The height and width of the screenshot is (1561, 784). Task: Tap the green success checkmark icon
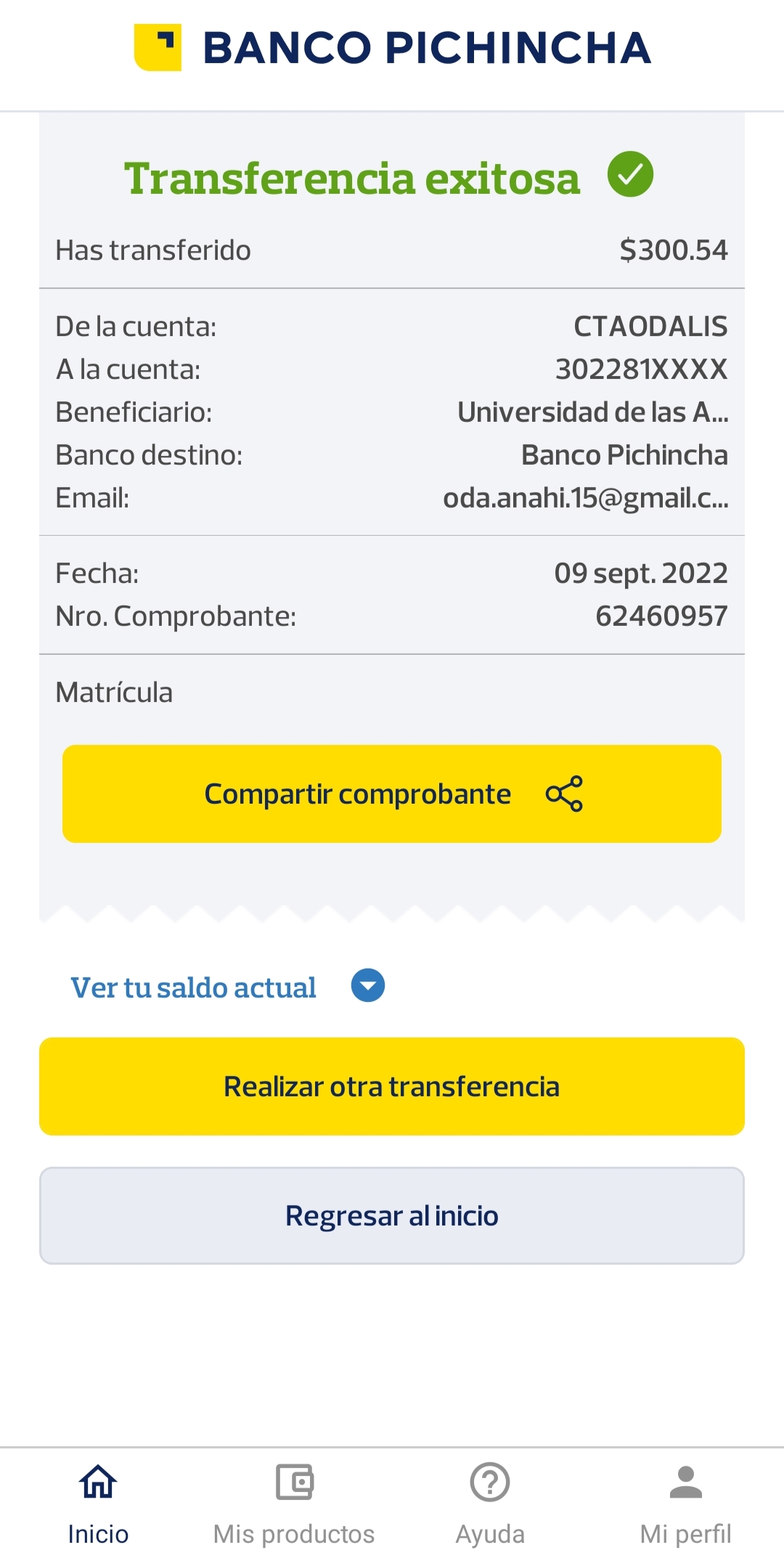(630, 174)
